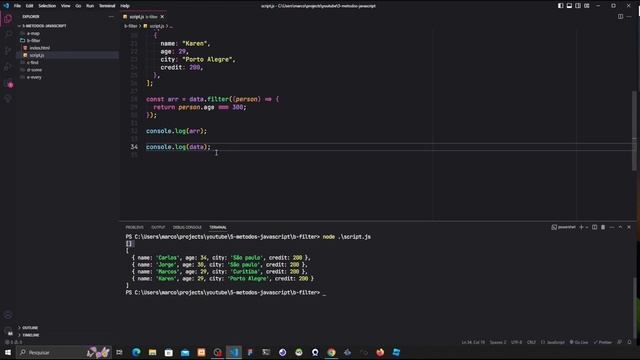Change CRLF end-of-line sequence
This screenshot has width=640, height=360.
coord(531,342)
